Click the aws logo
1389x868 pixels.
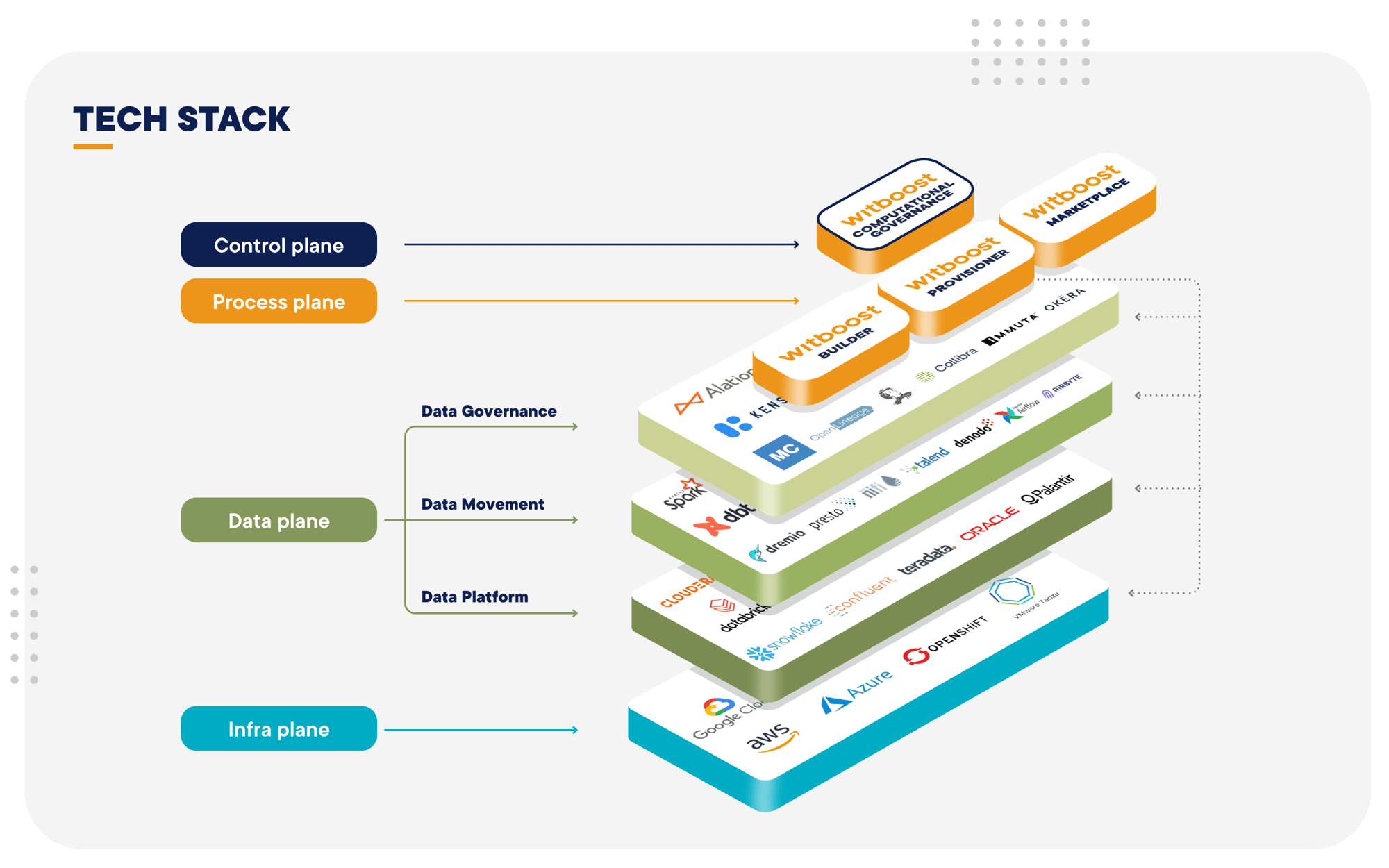click(772, 737)
